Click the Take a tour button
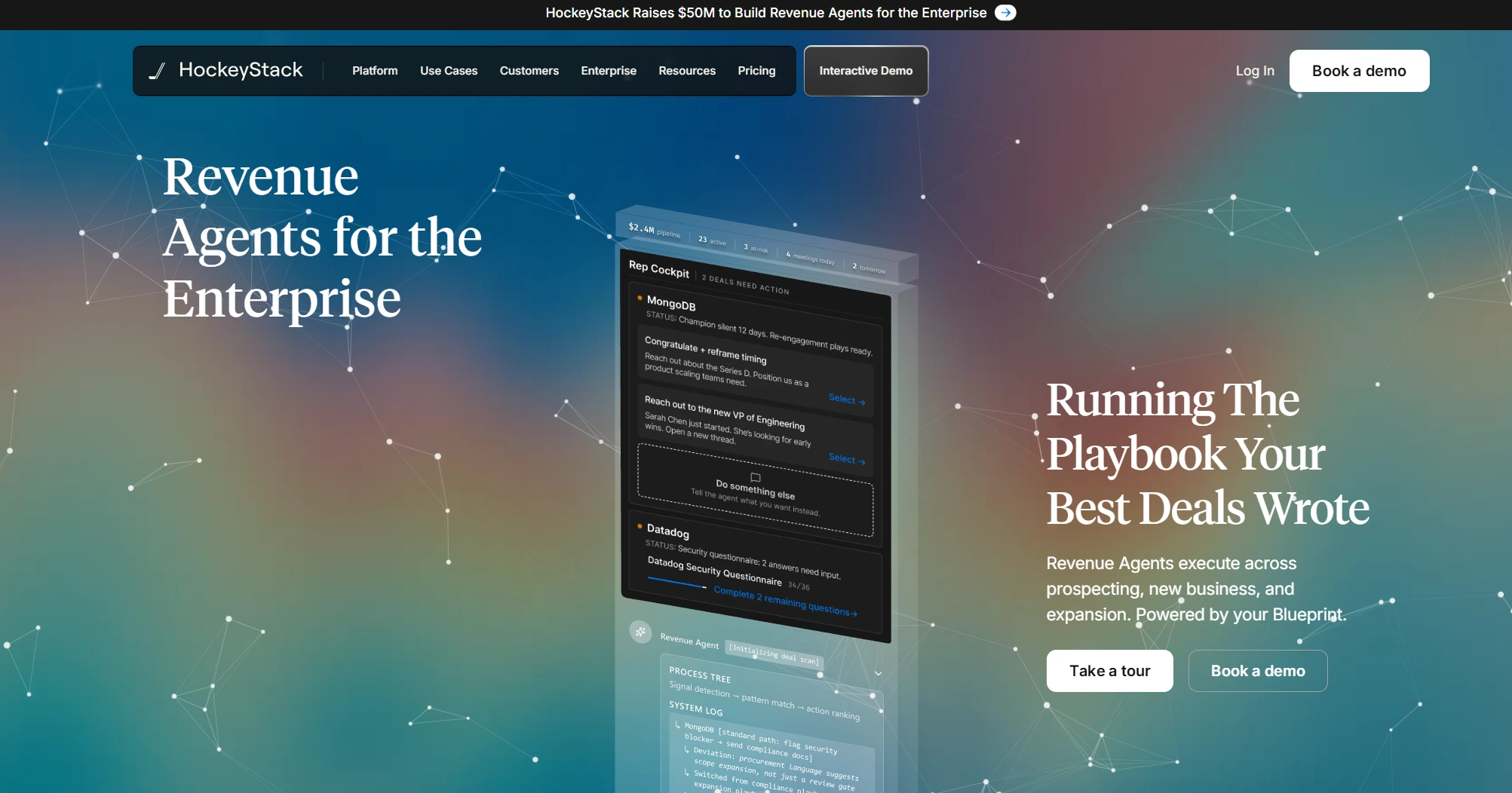 pyautogui.click(x=1109, y=671)
